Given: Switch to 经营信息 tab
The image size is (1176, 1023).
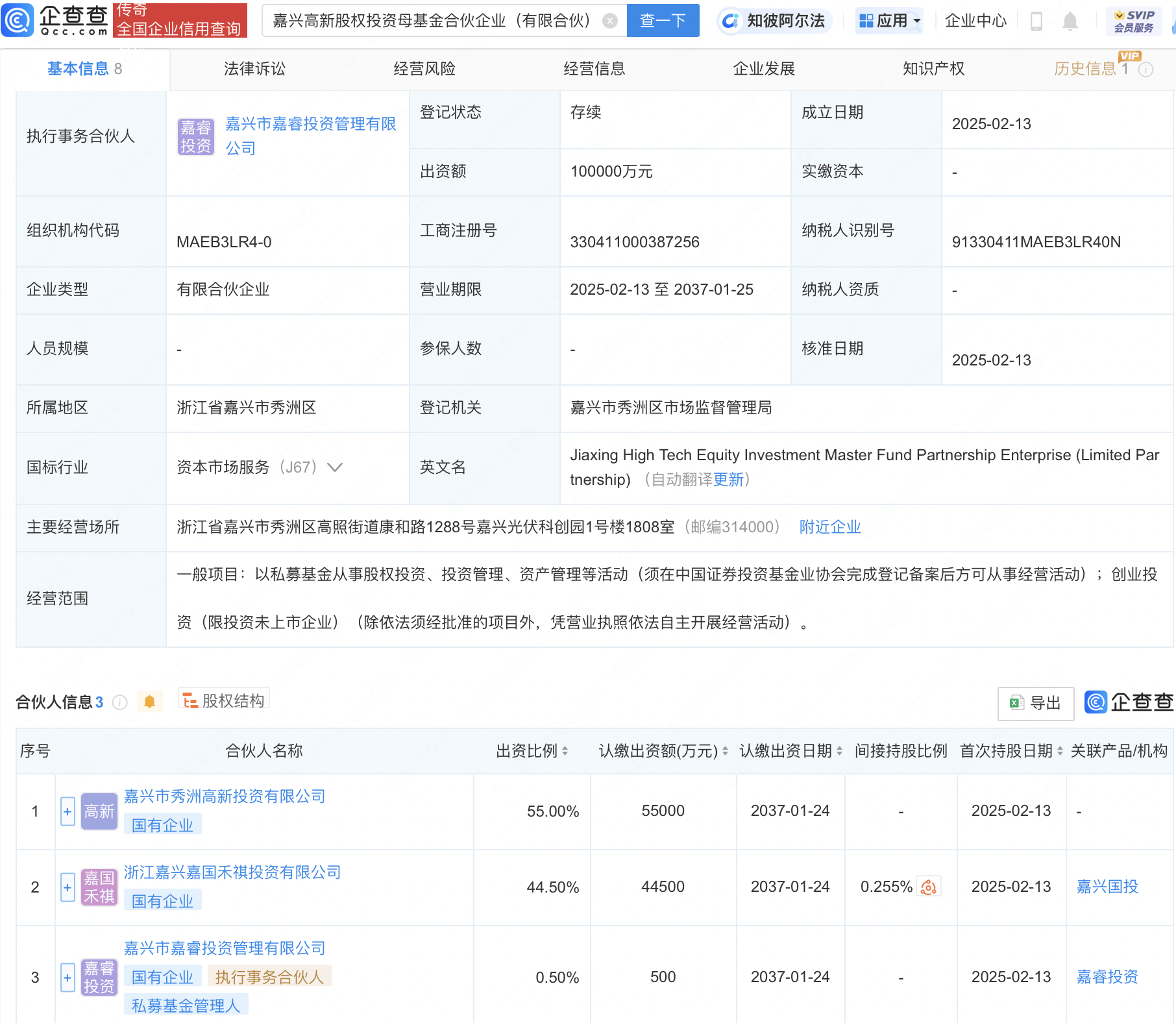Looking at the screenshot, I should [x=594, y=69].
